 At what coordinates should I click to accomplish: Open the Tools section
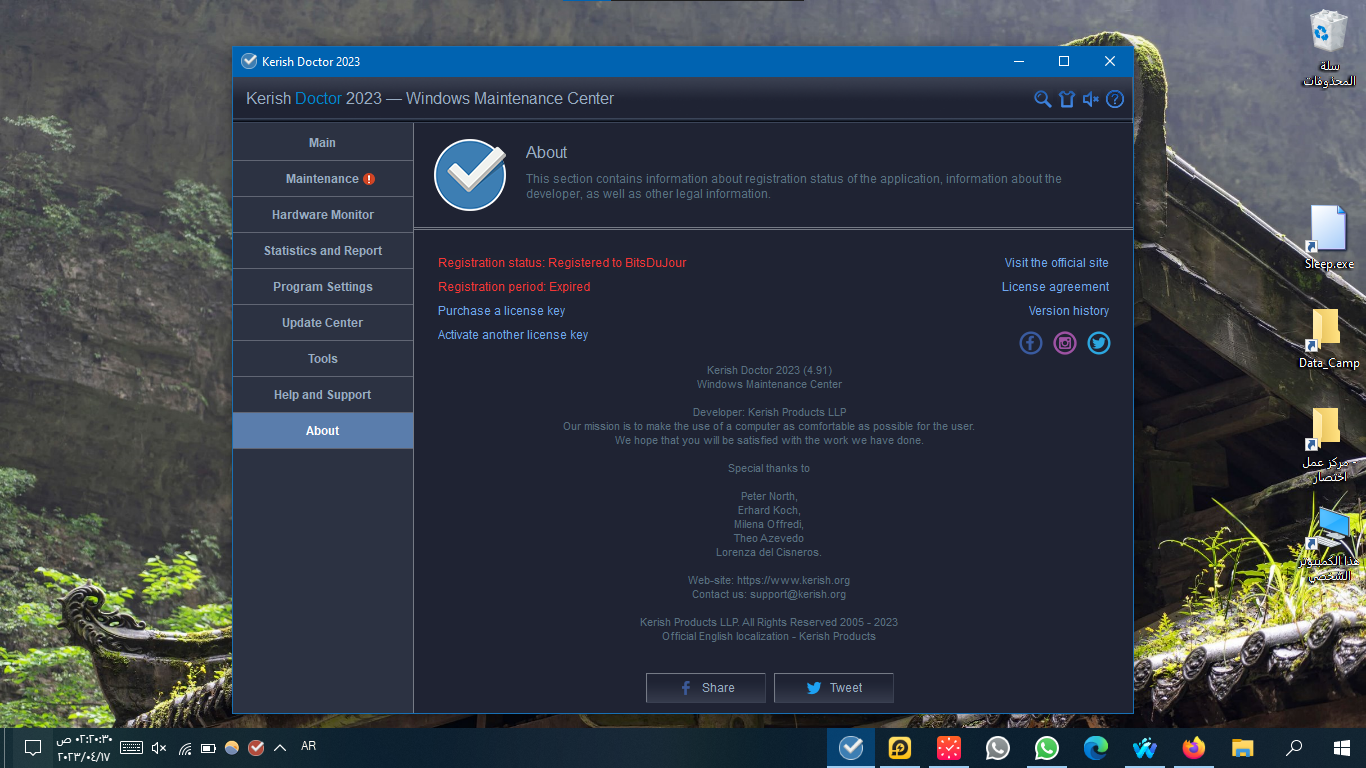coord(323,359)
